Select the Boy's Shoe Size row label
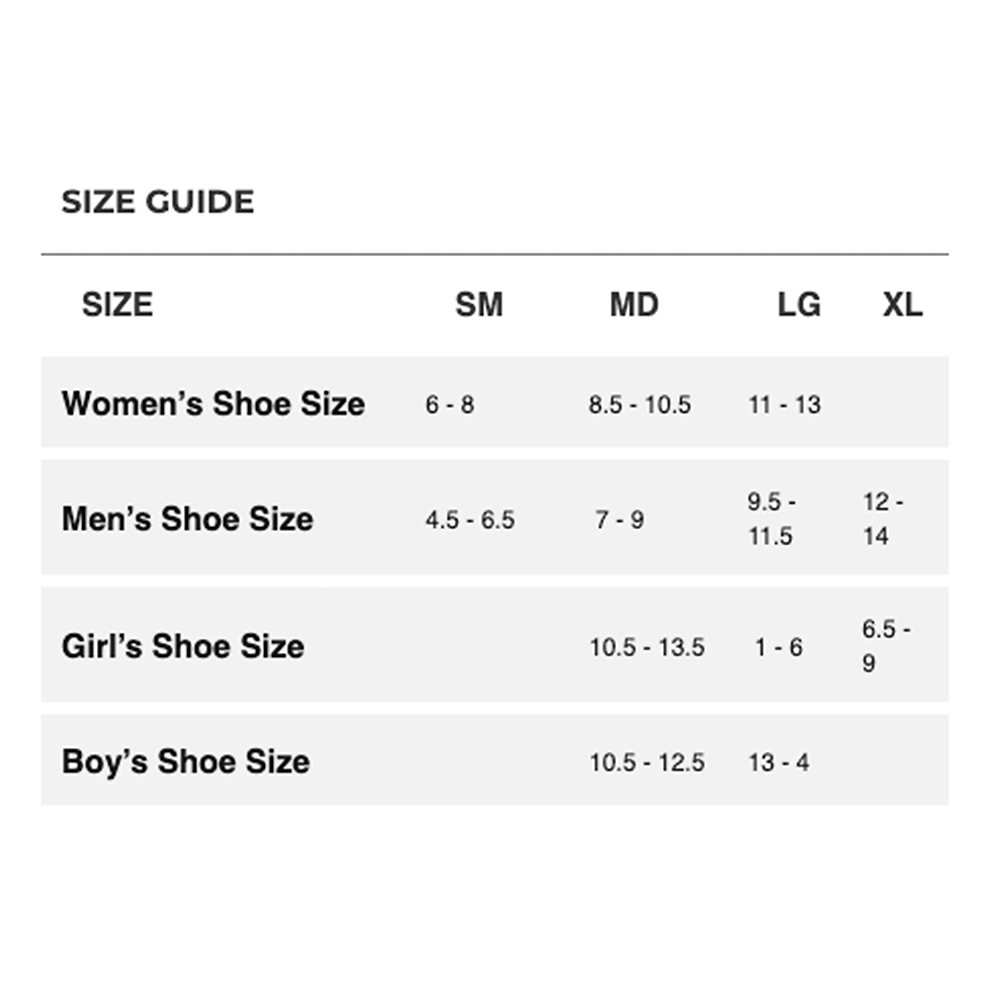This screenshot has height=1000, width=1000. pyautogui.click(x=186, y=762)
